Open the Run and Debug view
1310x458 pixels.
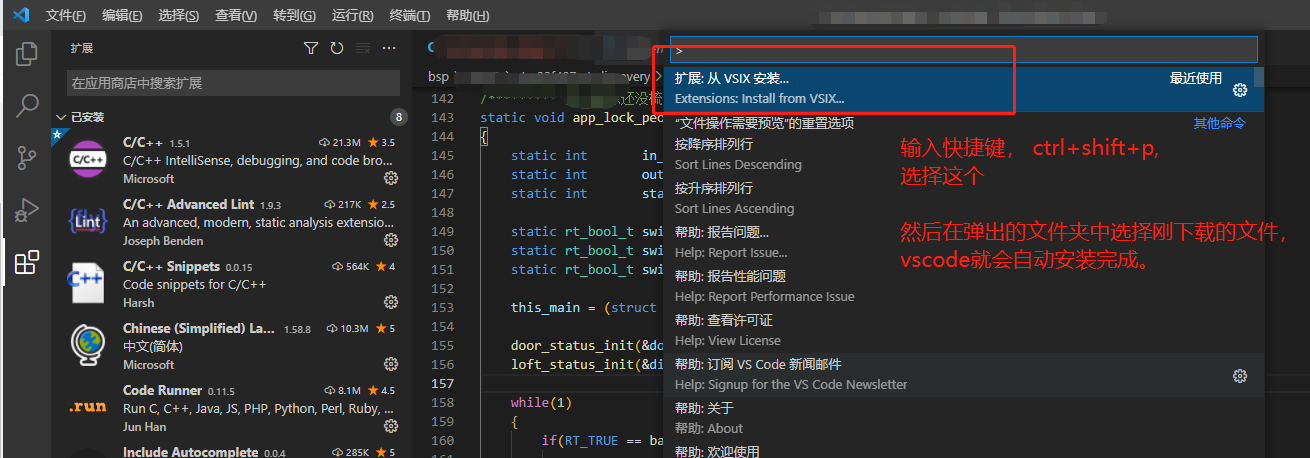[27, 211]
